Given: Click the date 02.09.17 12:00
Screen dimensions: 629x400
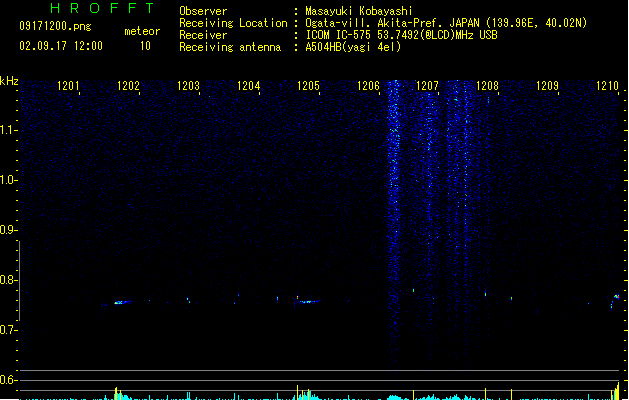Looking at the screenshot, I should (x=61, y=46).
